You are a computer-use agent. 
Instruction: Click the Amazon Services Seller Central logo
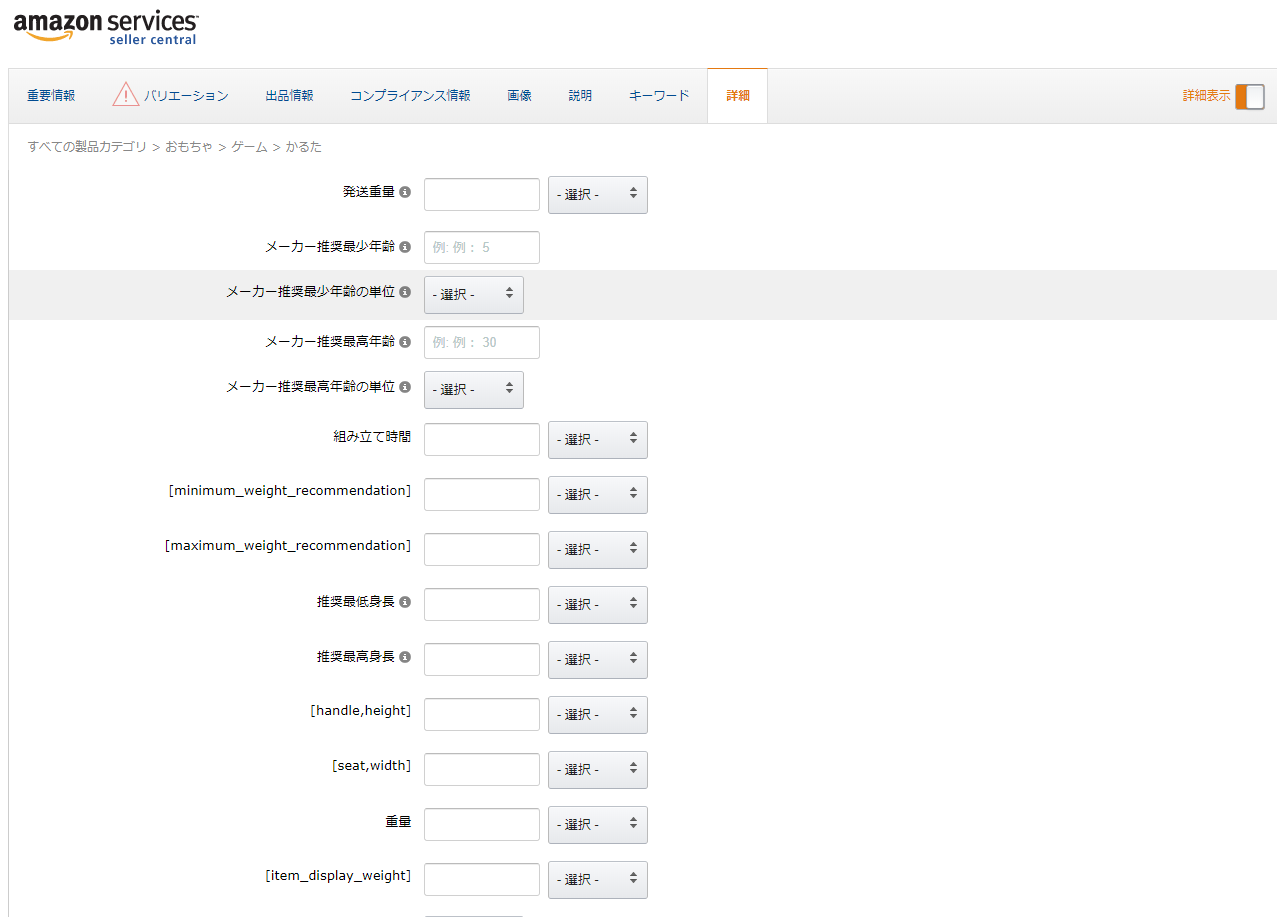pos(106,27)
